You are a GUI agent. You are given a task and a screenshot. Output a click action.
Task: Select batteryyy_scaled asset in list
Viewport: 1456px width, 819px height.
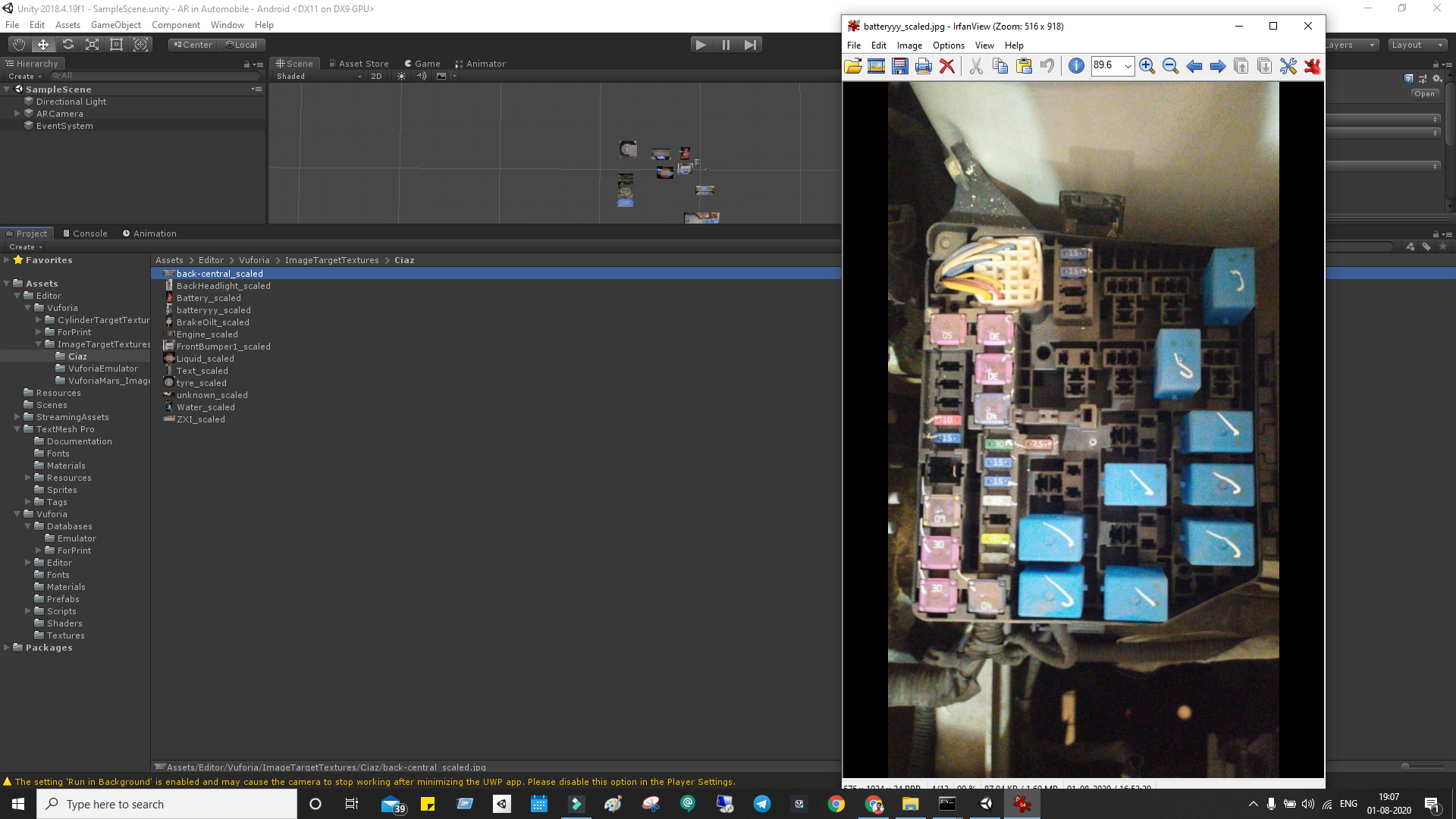point(213,310)
